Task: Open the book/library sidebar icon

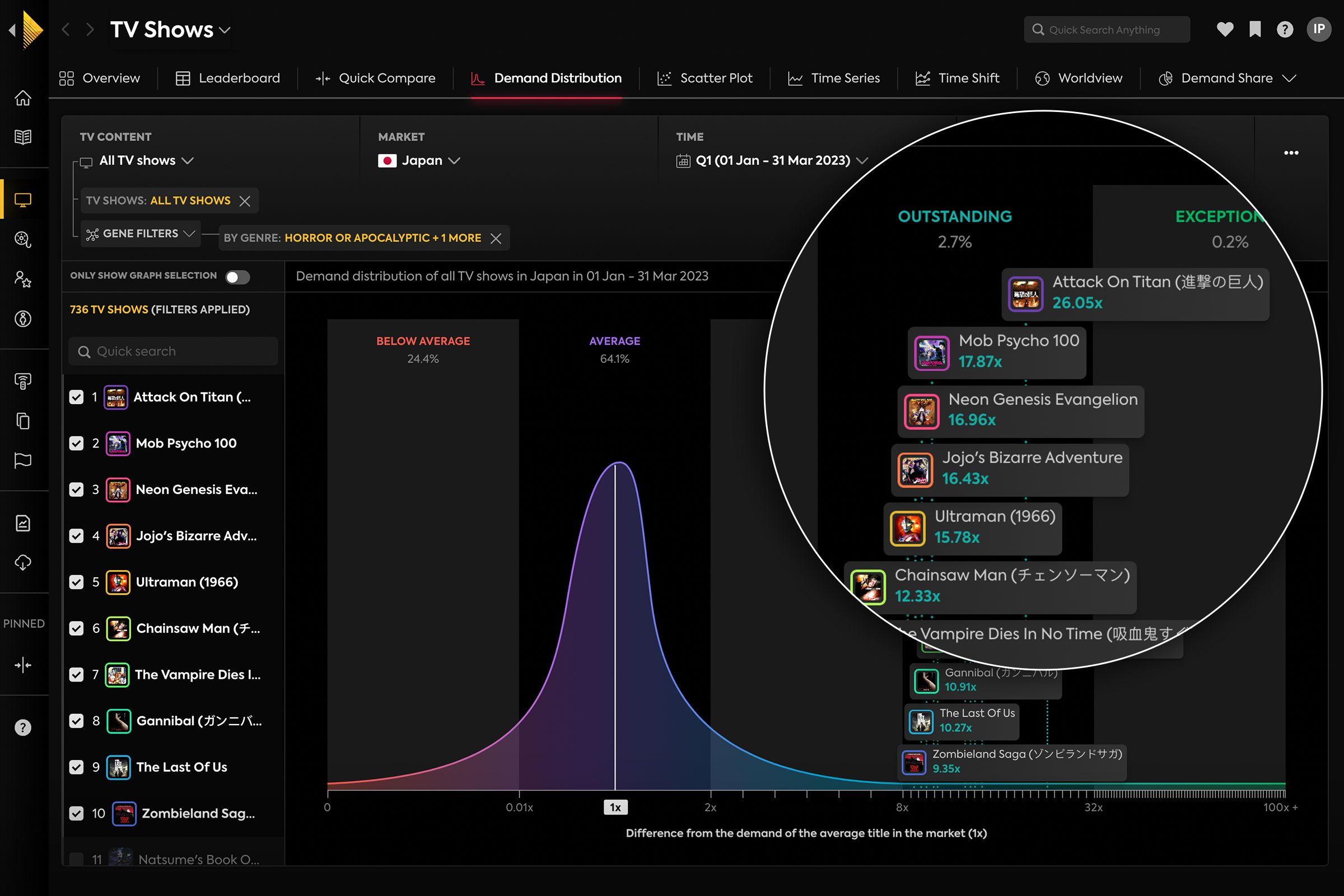Action: [23, 137]
